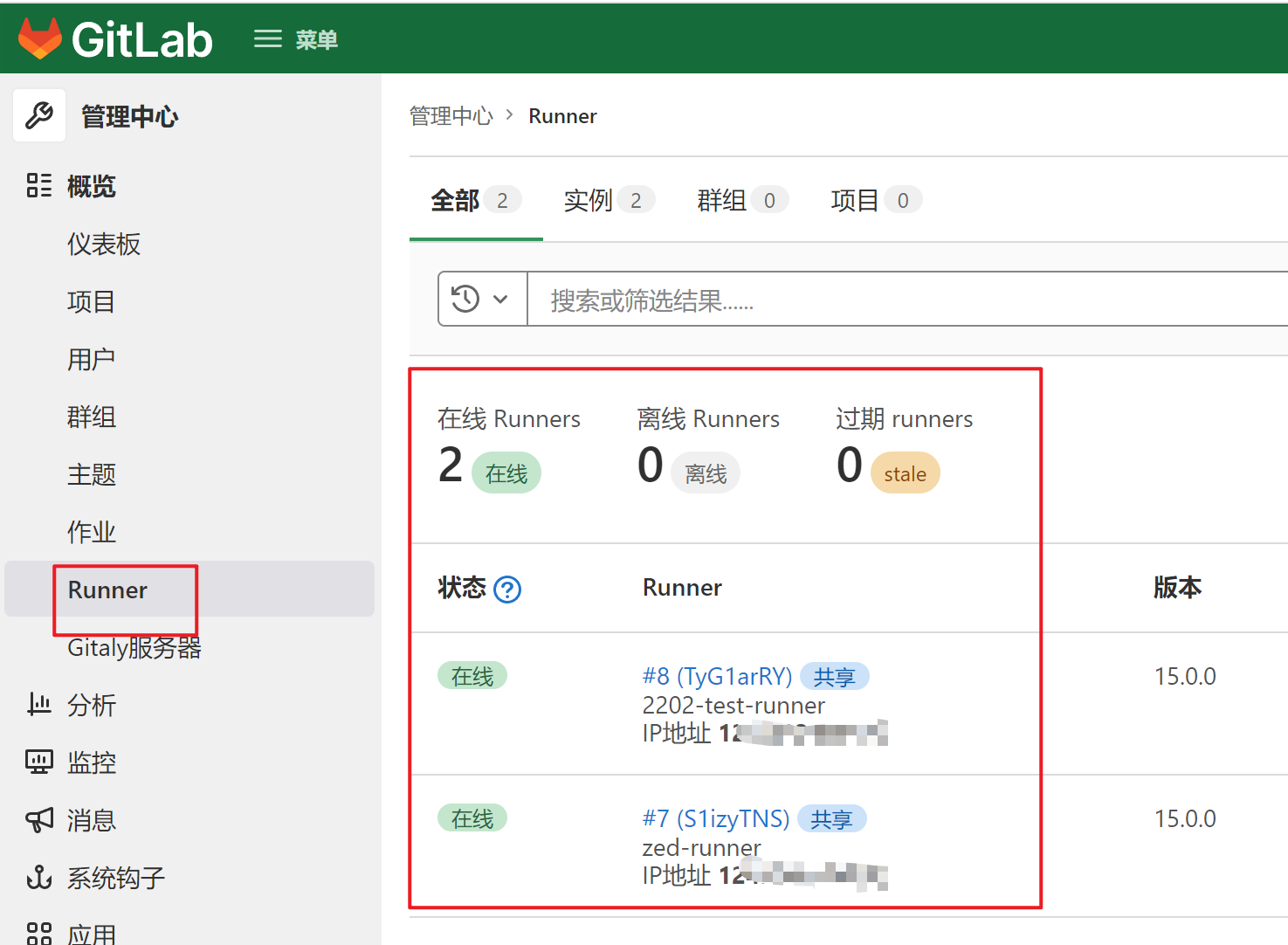
Task: Open runner #7 (S1izyTNS) link
Action: tap(716, 818)
